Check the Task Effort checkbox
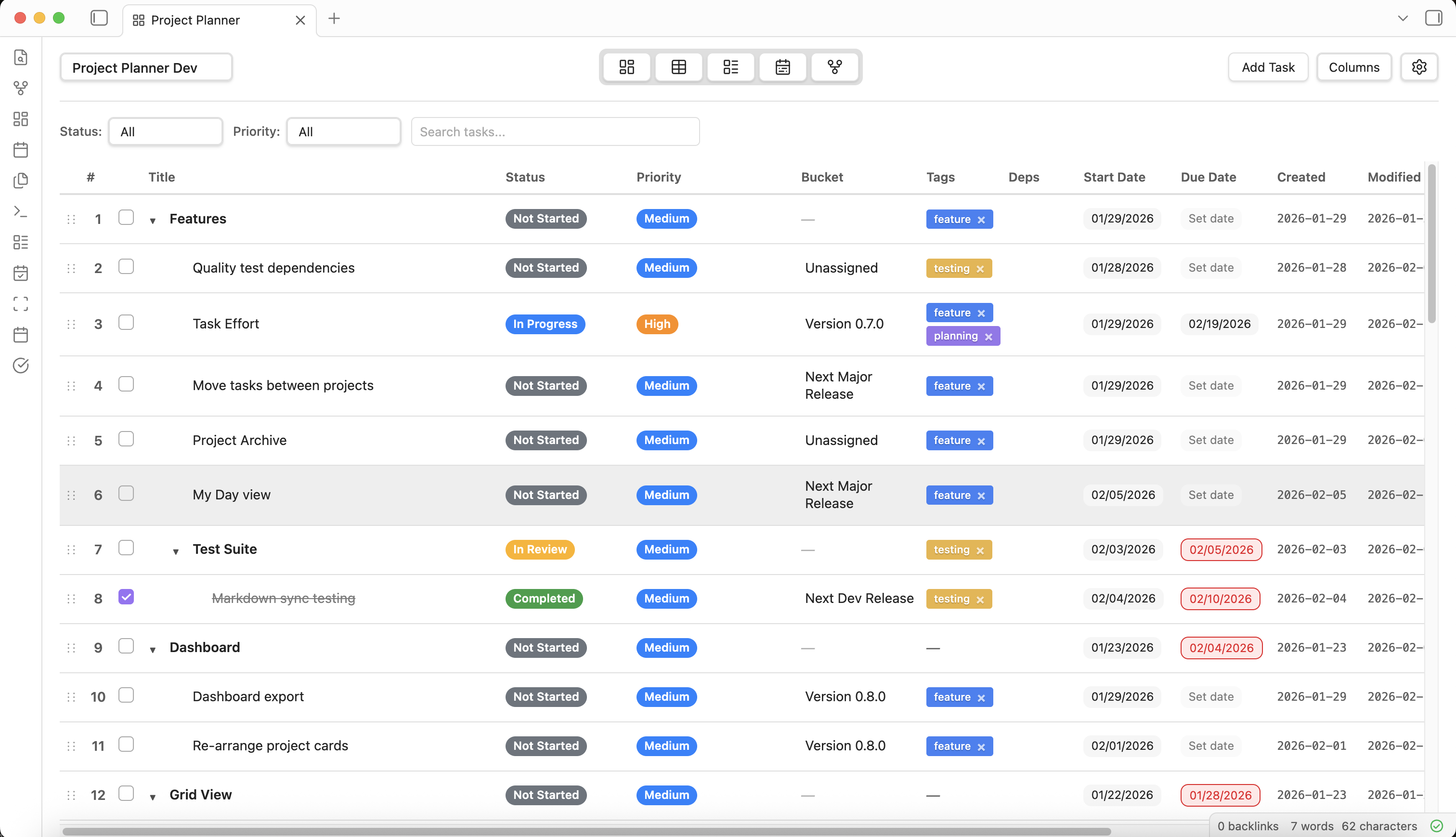The width and height of the screenshot is (1456, 837). pos(126,323)
